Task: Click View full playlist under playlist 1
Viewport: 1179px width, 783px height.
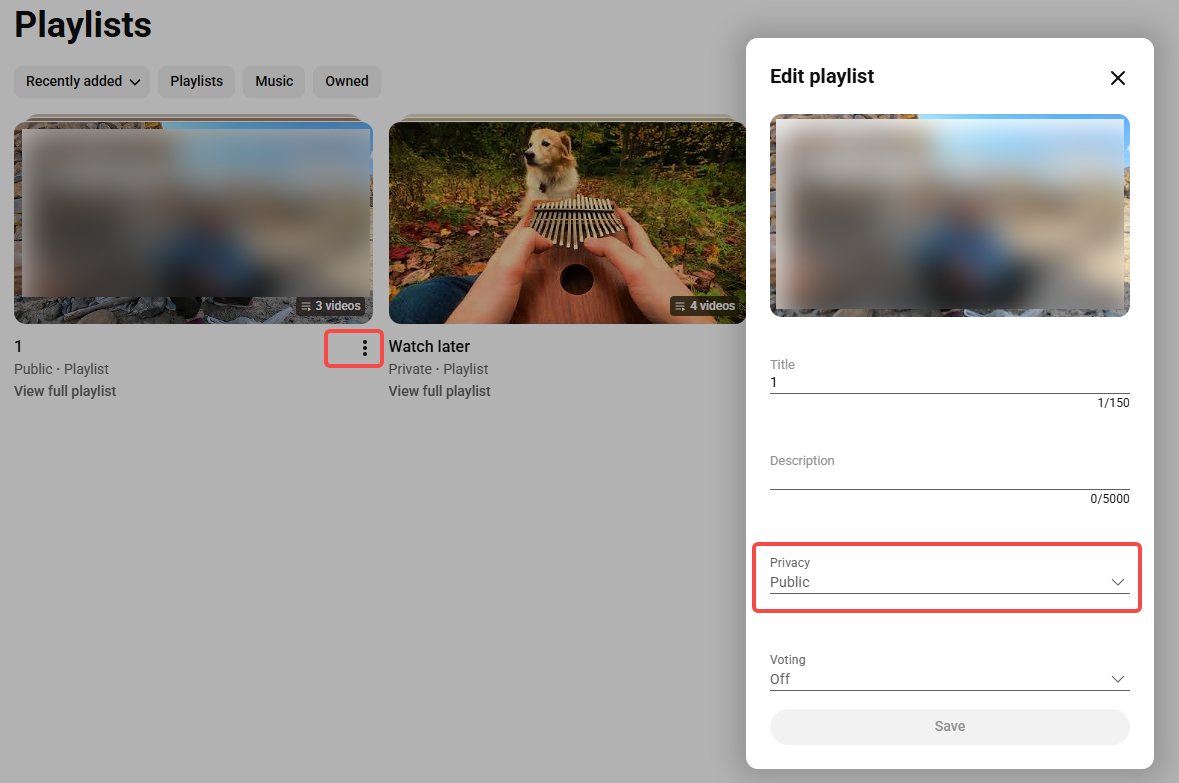Action: click(65, 391)
